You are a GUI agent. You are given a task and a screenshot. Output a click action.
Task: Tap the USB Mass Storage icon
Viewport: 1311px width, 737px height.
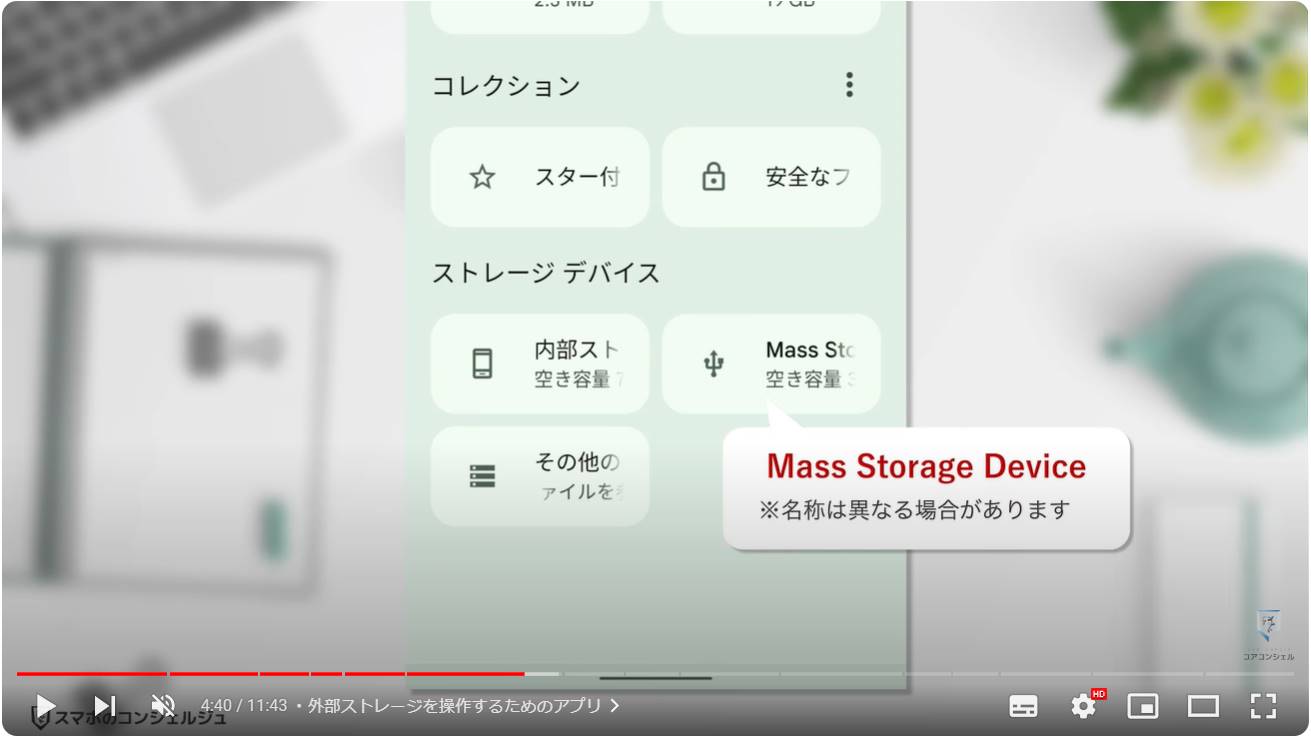point(713,364)
